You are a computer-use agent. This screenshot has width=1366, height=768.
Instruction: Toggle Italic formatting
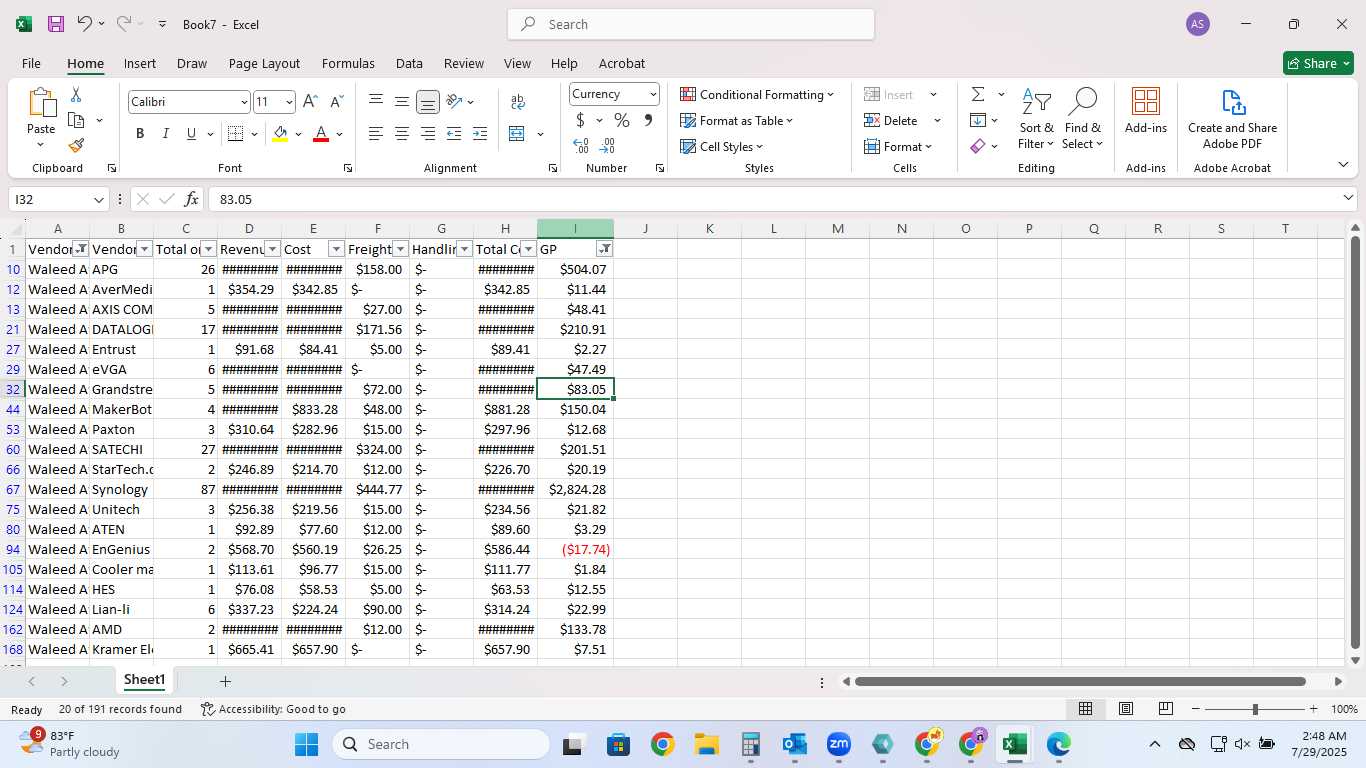(165, 133)
